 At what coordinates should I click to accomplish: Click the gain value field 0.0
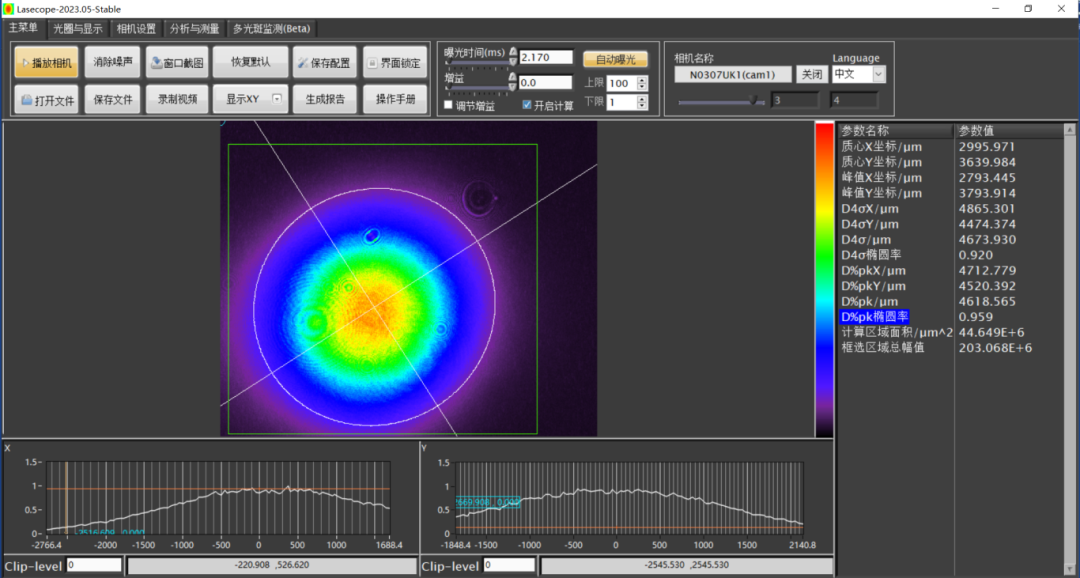[x=546, y=83]
